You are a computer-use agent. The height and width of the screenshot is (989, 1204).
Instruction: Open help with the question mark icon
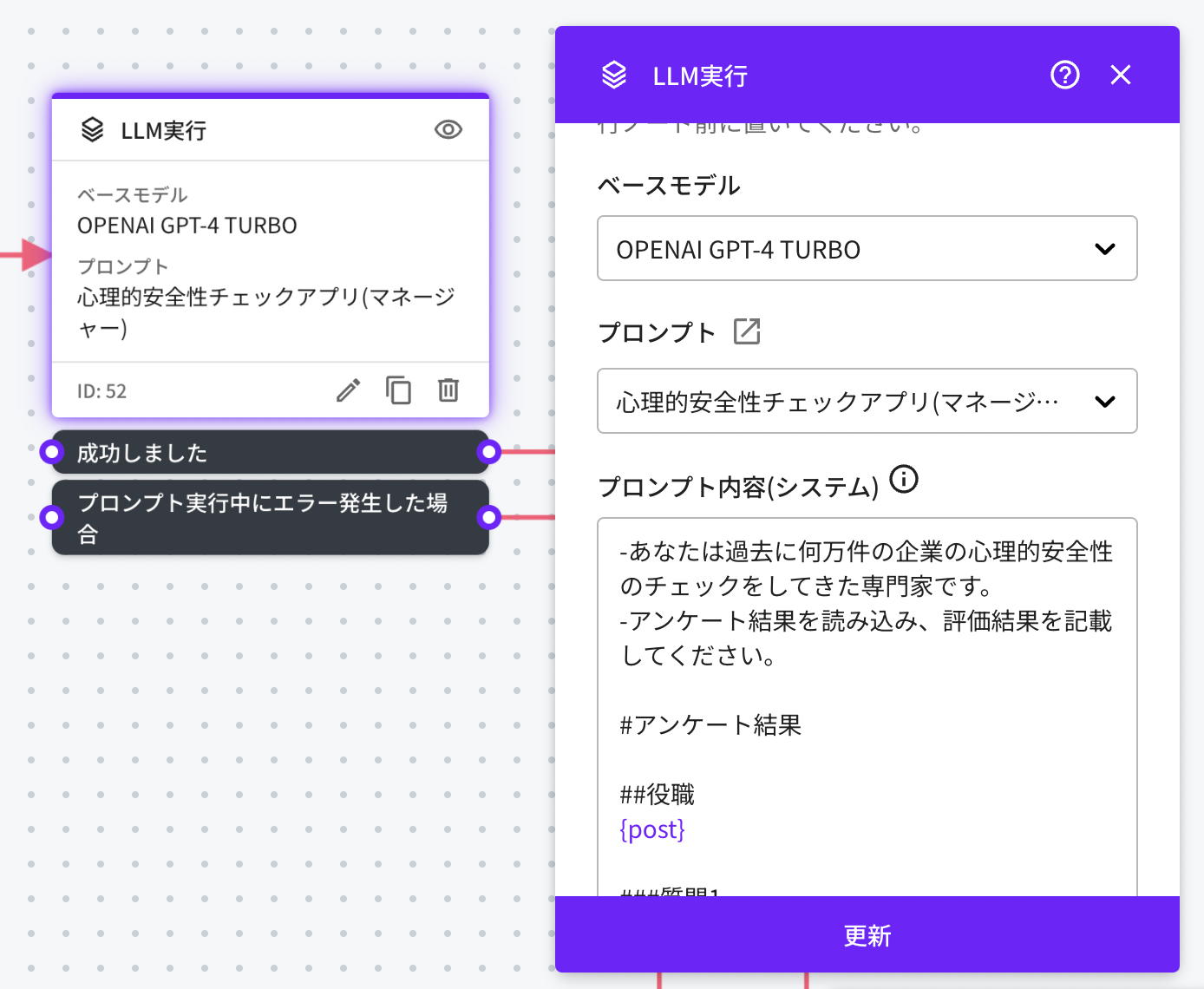[x=1064, y=75]
